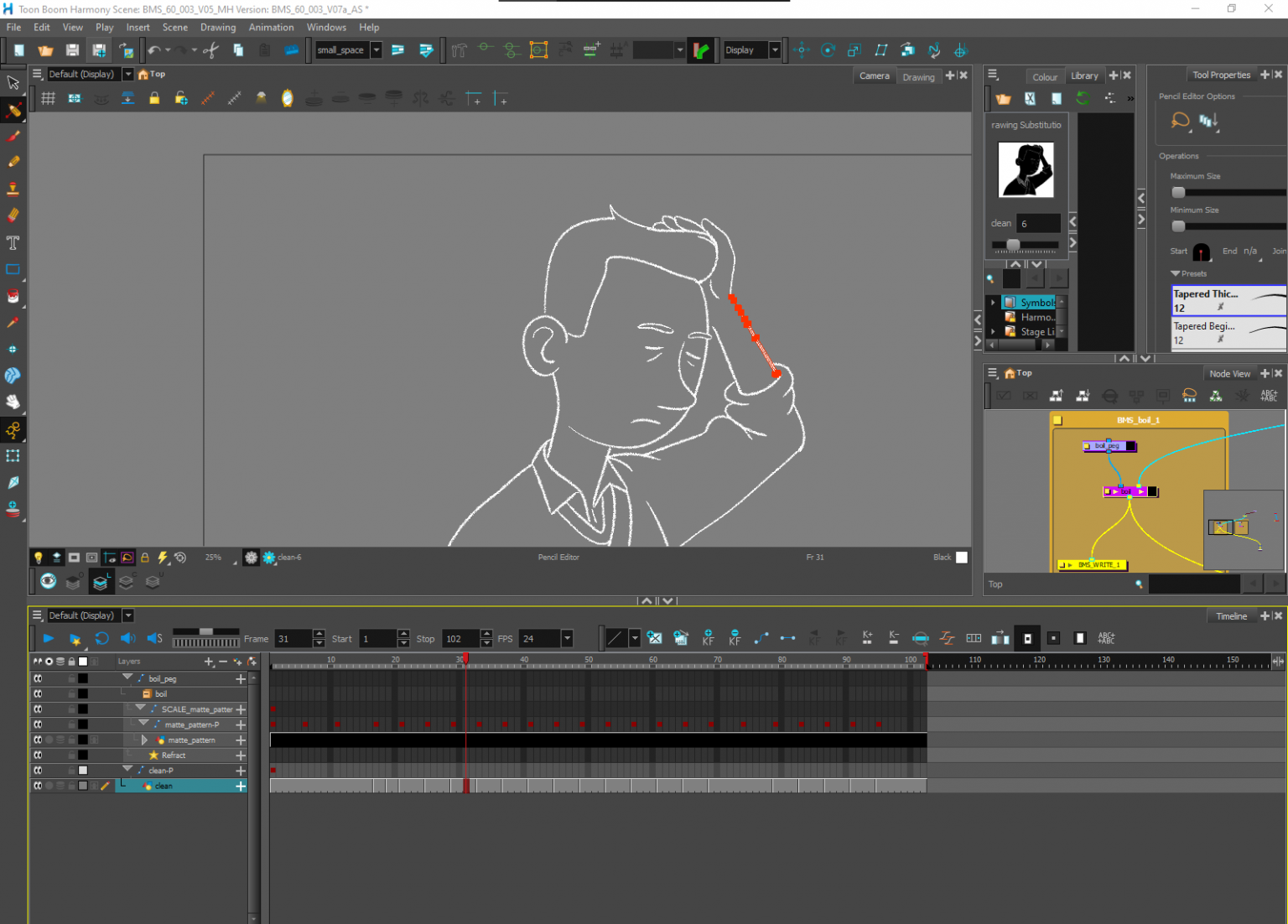Expand the matte_pattern layer group

(x=145, y=740)
